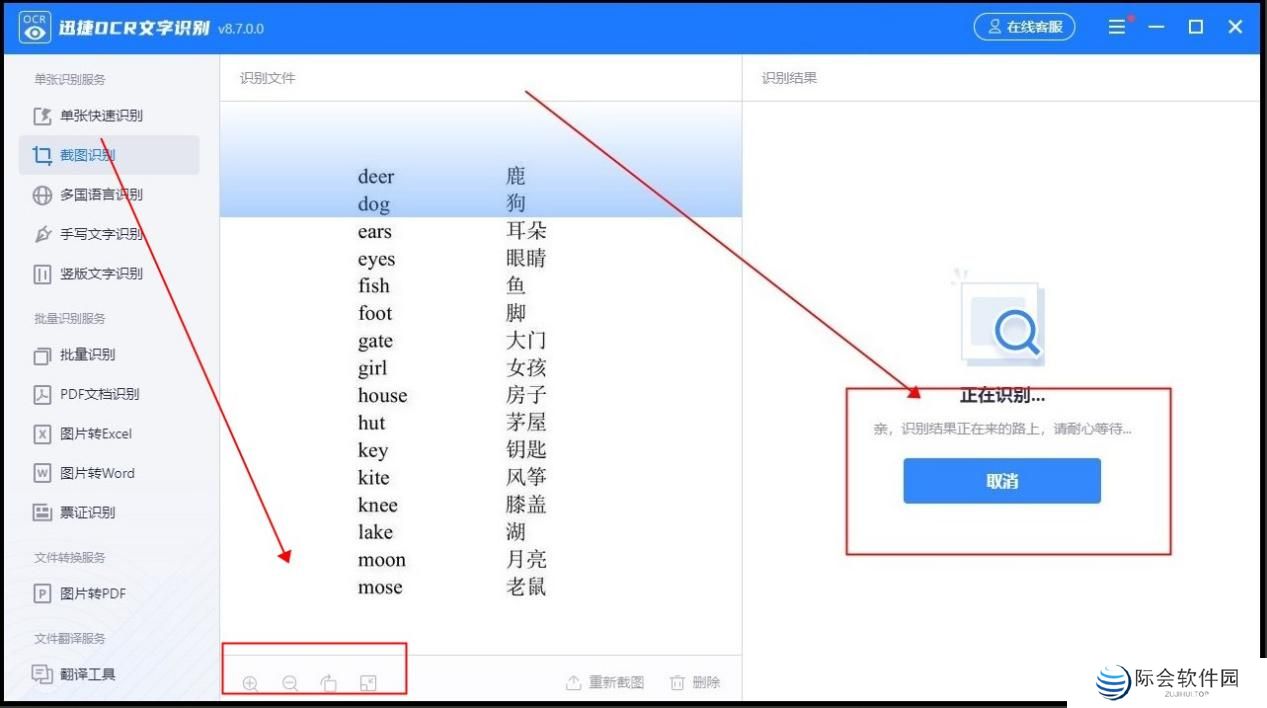
Task: Select the zoom-in magnifier icon
Action: (x=250, y=683)
